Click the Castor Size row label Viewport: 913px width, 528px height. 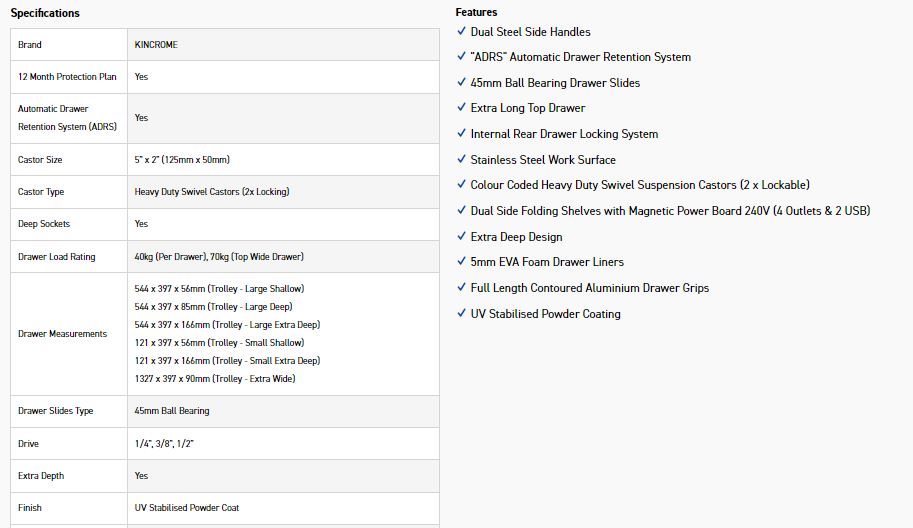click(40, 160)
